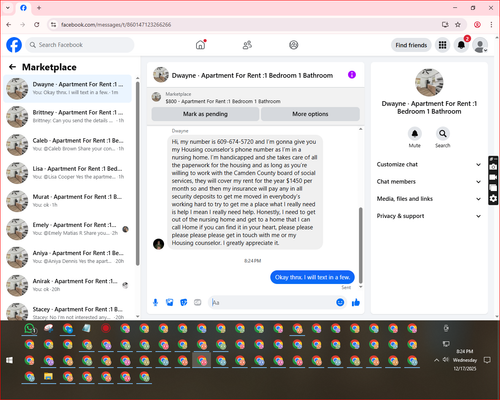The height and width of the screenshot is (400, 500).
Task: Bookmark the page with the star icon
Action: [x=458, y=24]
